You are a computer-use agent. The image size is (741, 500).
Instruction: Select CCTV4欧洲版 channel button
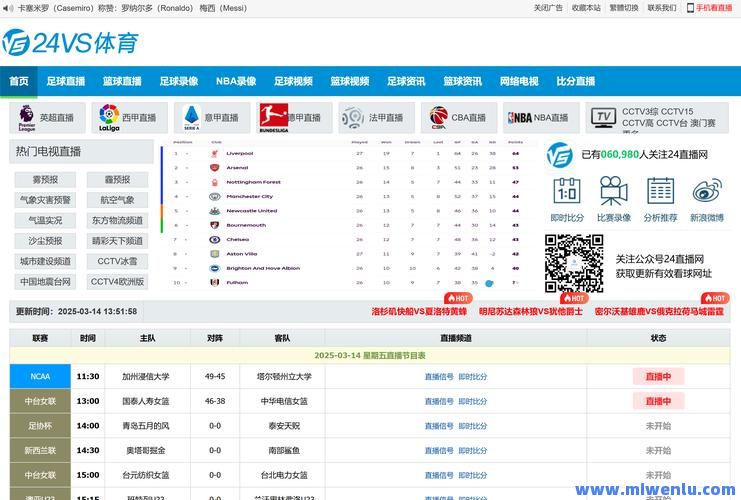pos(117,282)
